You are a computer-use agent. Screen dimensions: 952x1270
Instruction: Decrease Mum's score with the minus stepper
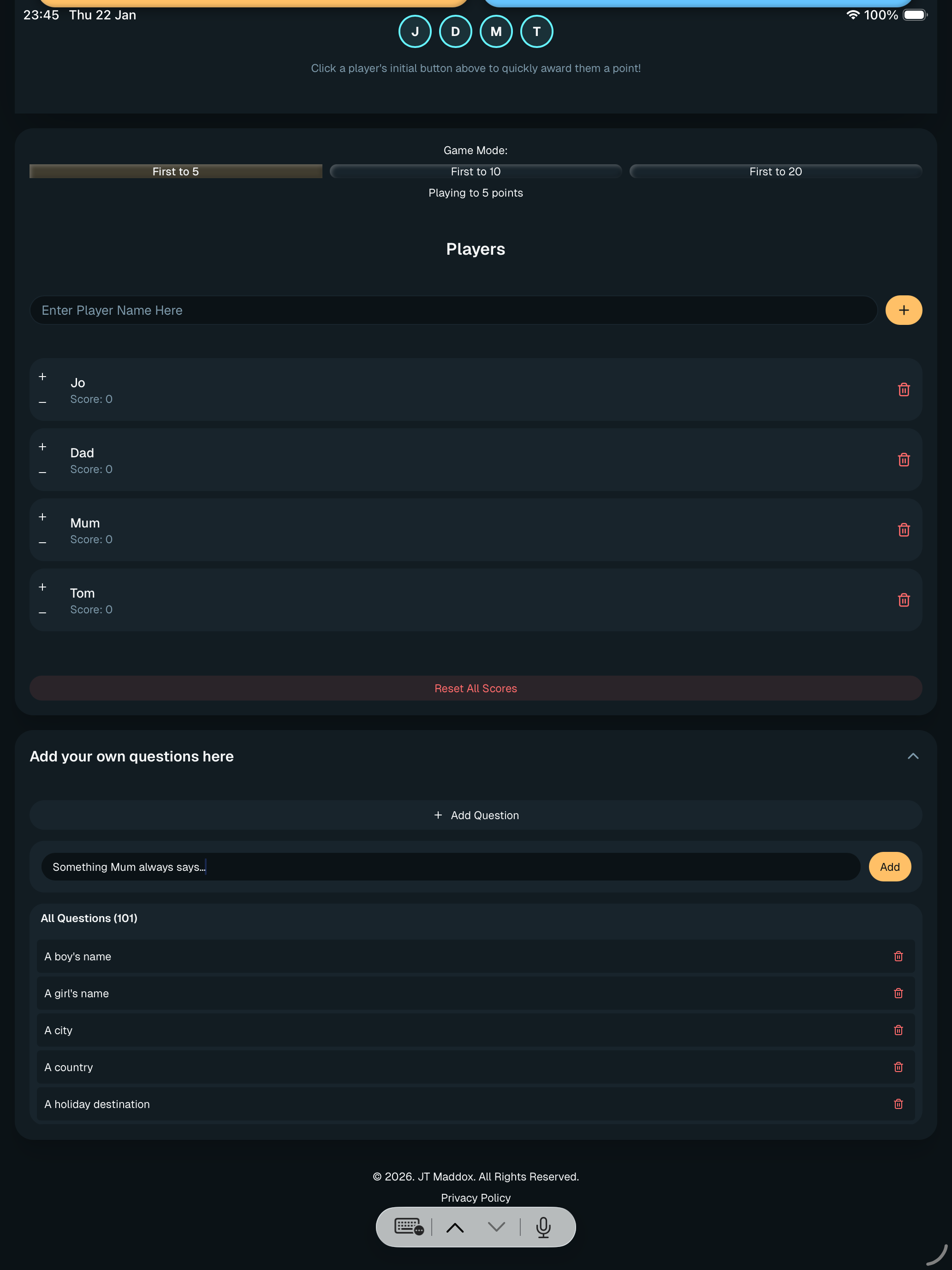click(42, 543)
